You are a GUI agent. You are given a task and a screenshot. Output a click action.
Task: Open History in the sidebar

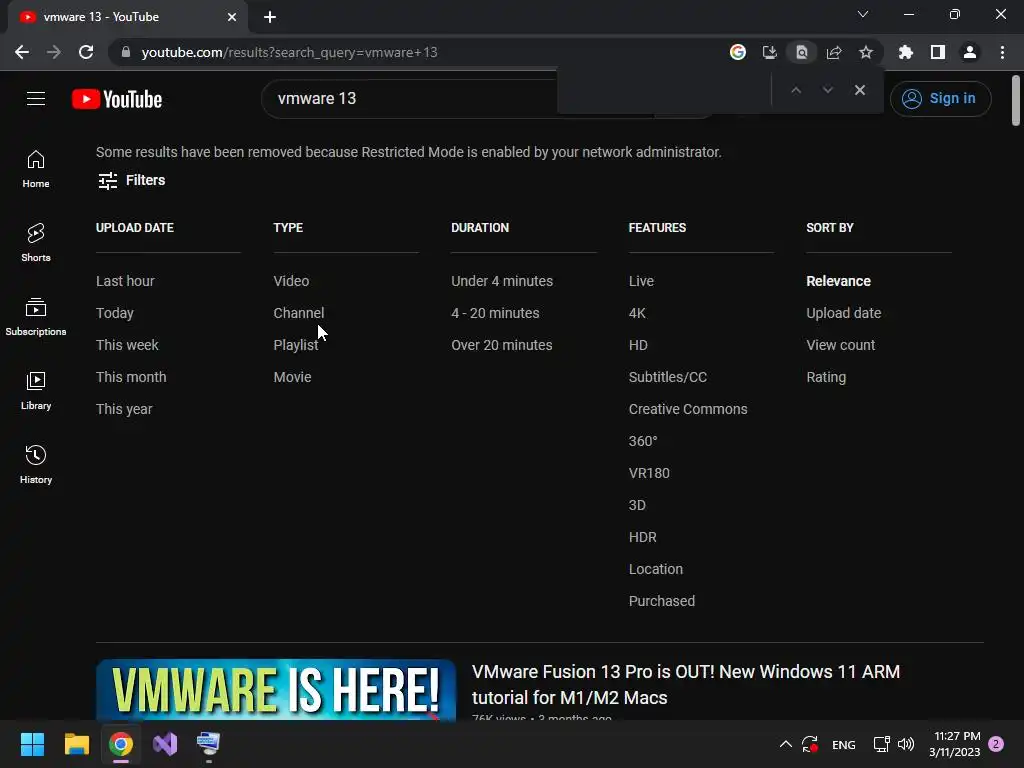click(x=36, y=464)
